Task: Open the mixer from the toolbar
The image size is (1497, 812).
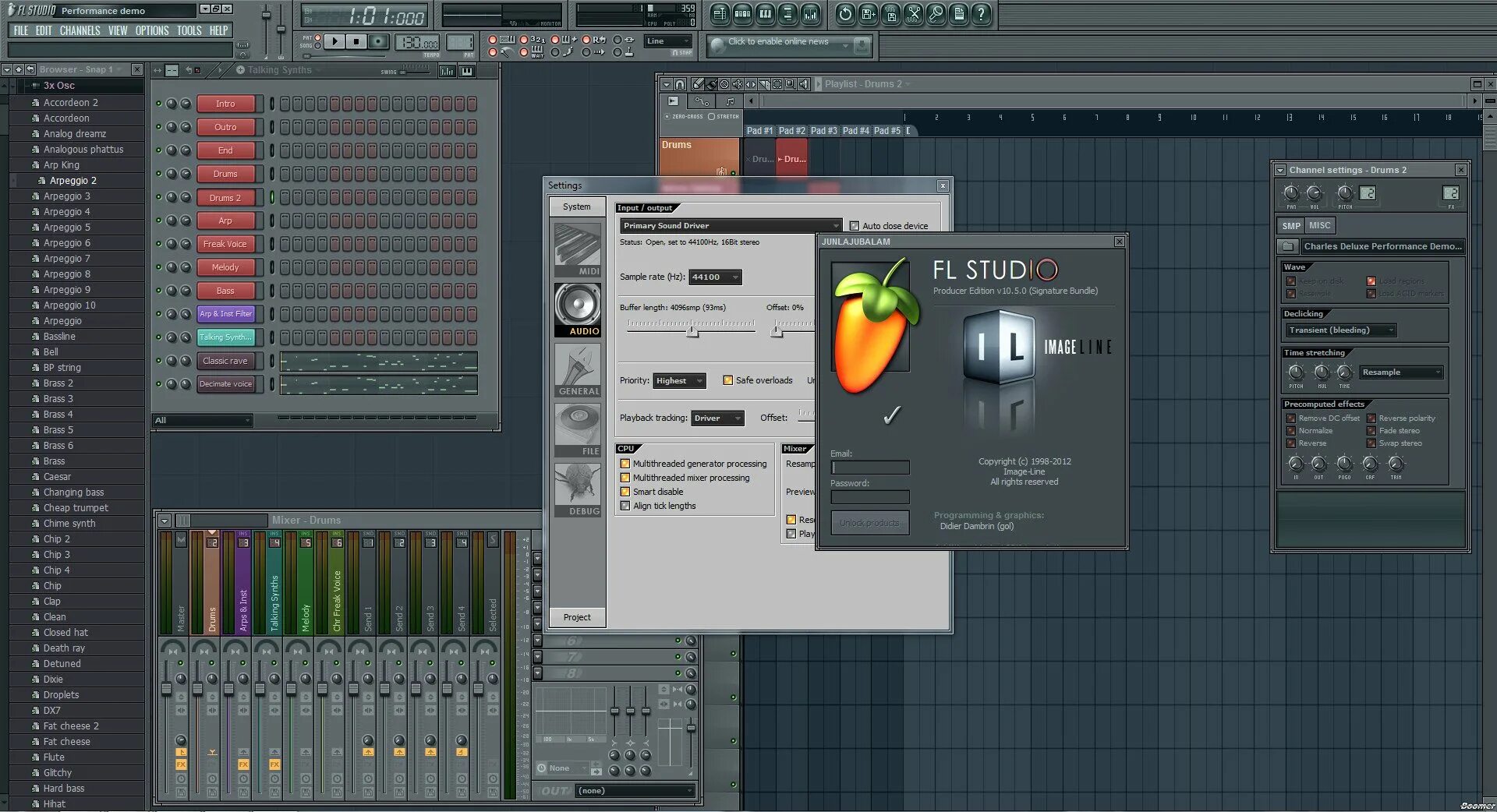Action: pyautogui.click(x=810, y=13)
